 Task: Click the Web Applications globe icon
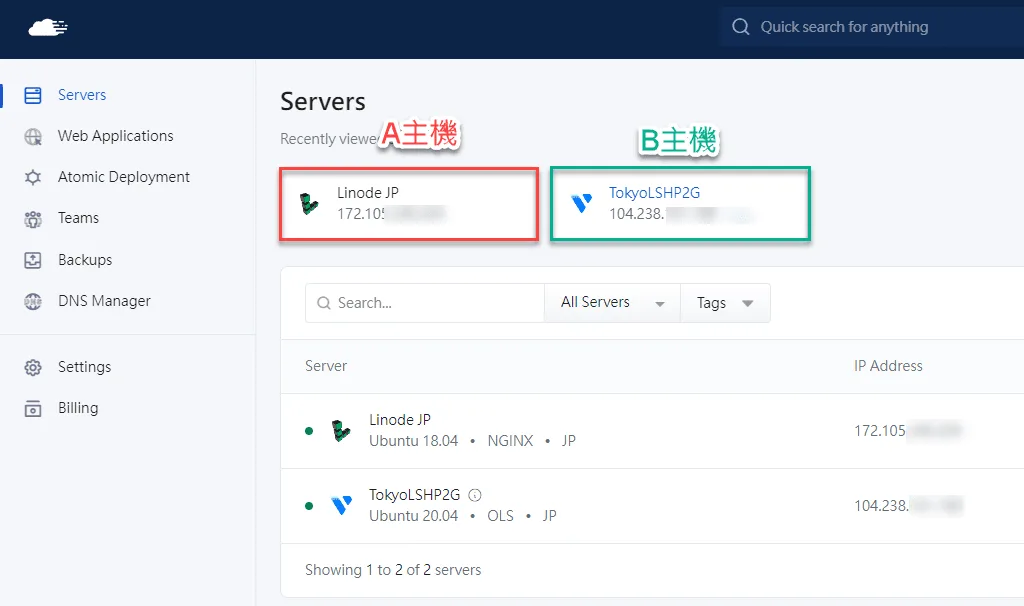point(33,136)
